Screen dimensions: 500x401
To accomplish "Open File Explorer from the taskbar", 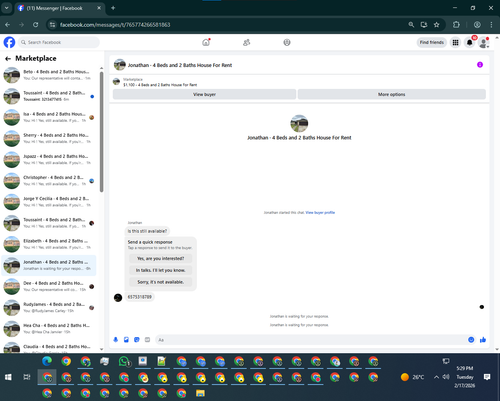I will [200, 393].
